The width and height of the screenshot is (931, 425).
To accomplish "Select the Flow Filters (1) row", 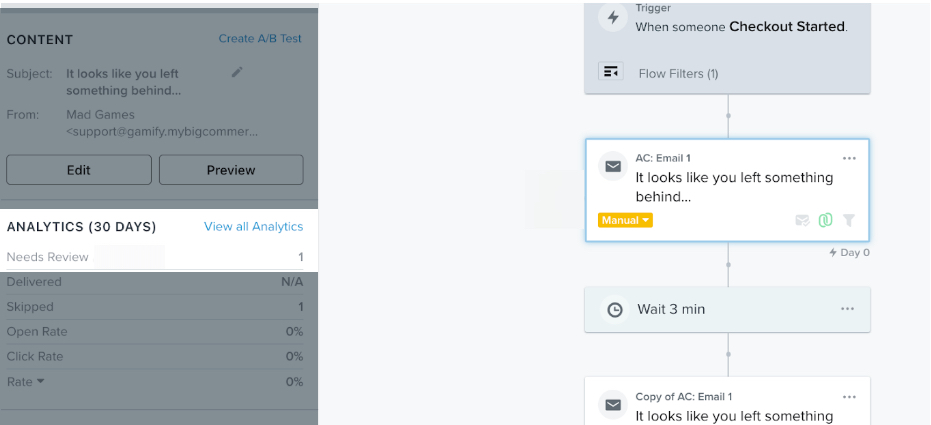I will tap(678, 73).
